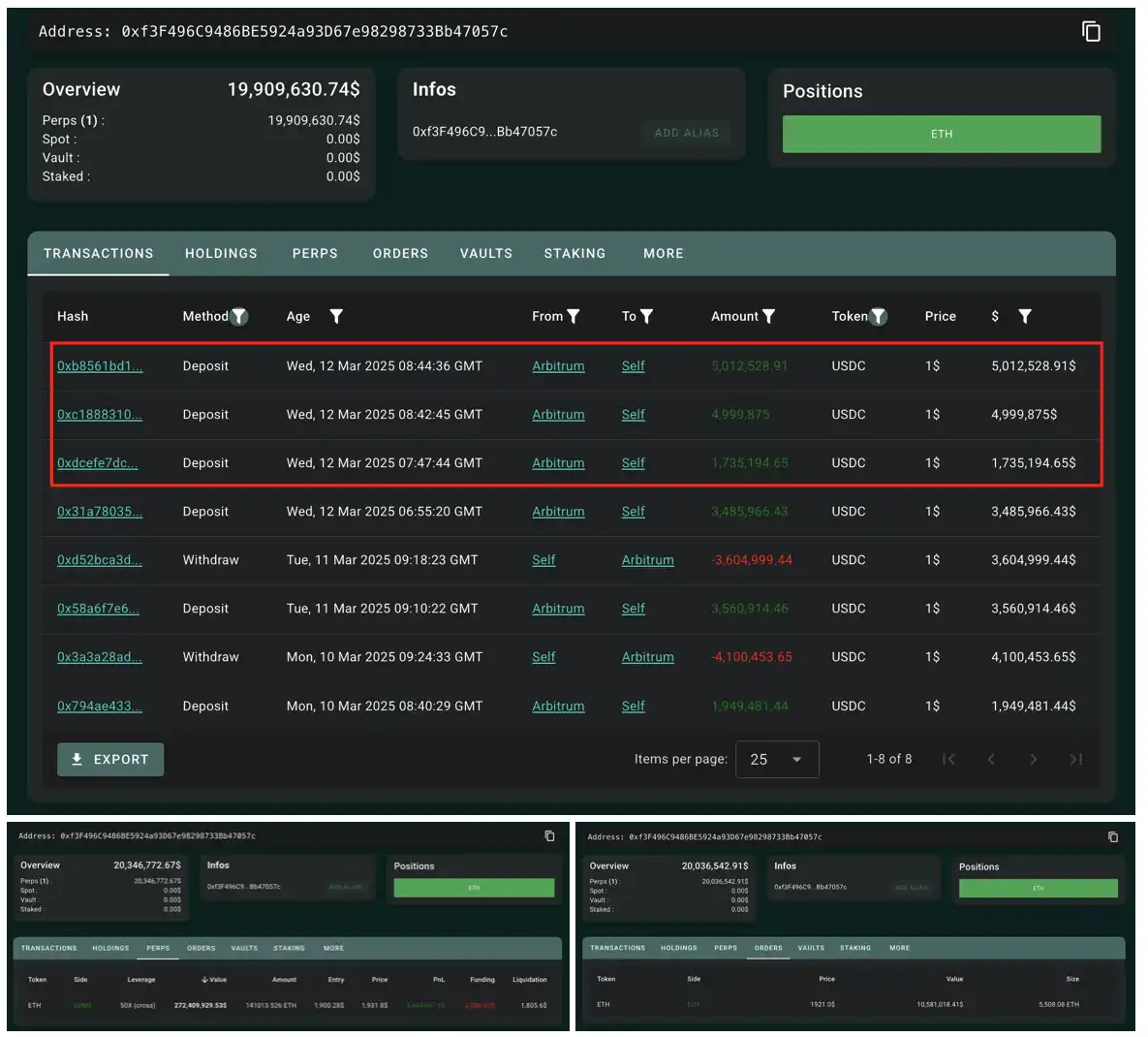The image size is (1148, 1037).
Task: Select the green ETH position bar
Action: point(941,135)
